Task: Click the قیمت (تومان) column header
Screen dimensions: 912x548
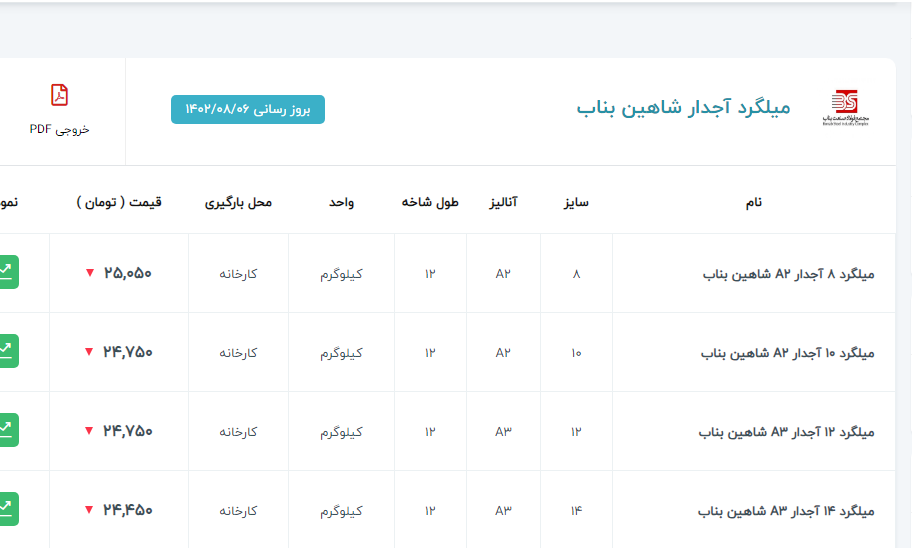Action: [119, 202]
